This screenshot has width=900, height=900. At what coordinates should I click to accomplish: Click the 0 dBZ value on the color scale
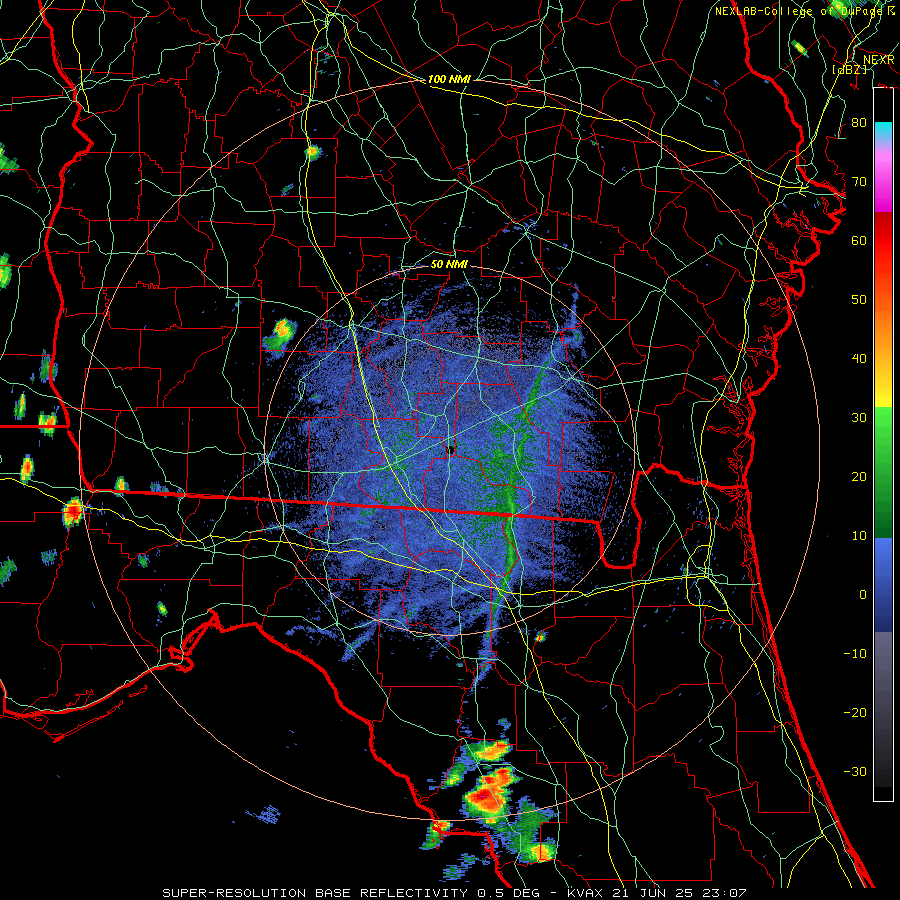863,595
